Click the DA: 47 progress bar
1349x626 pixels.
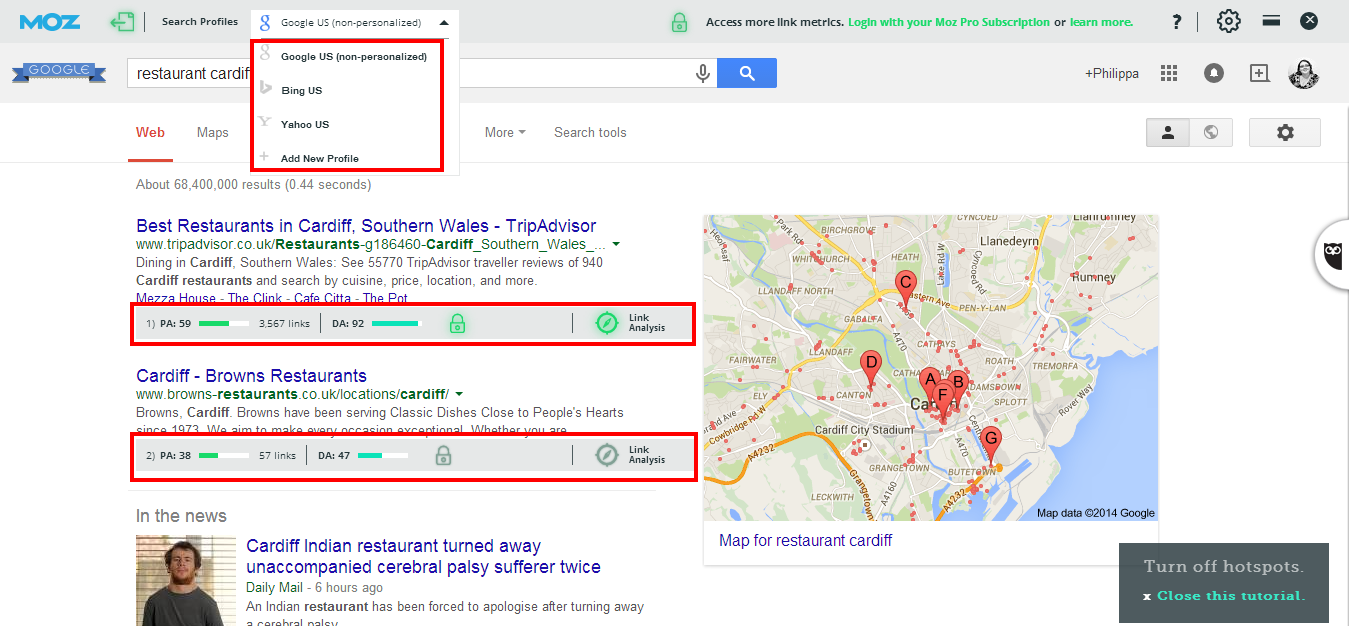click(x=383, y=455)
